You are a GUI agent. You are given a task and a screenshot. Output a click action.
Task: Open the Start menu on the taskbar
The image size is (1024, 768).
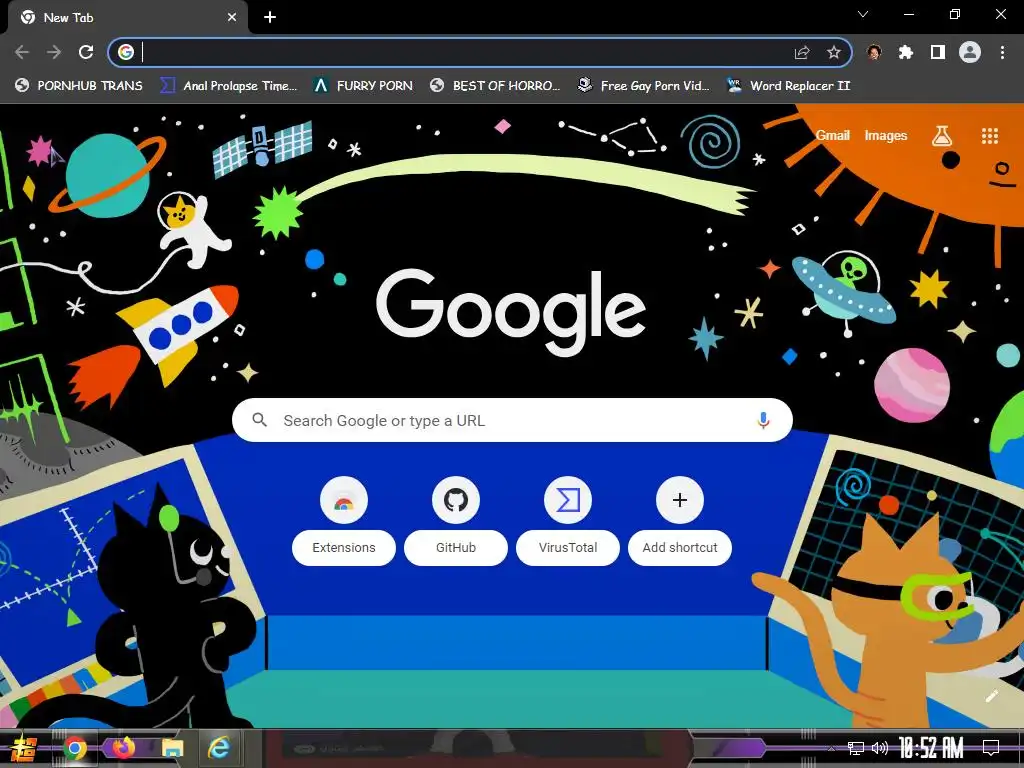pyautogui.click(x=24, y=748)
